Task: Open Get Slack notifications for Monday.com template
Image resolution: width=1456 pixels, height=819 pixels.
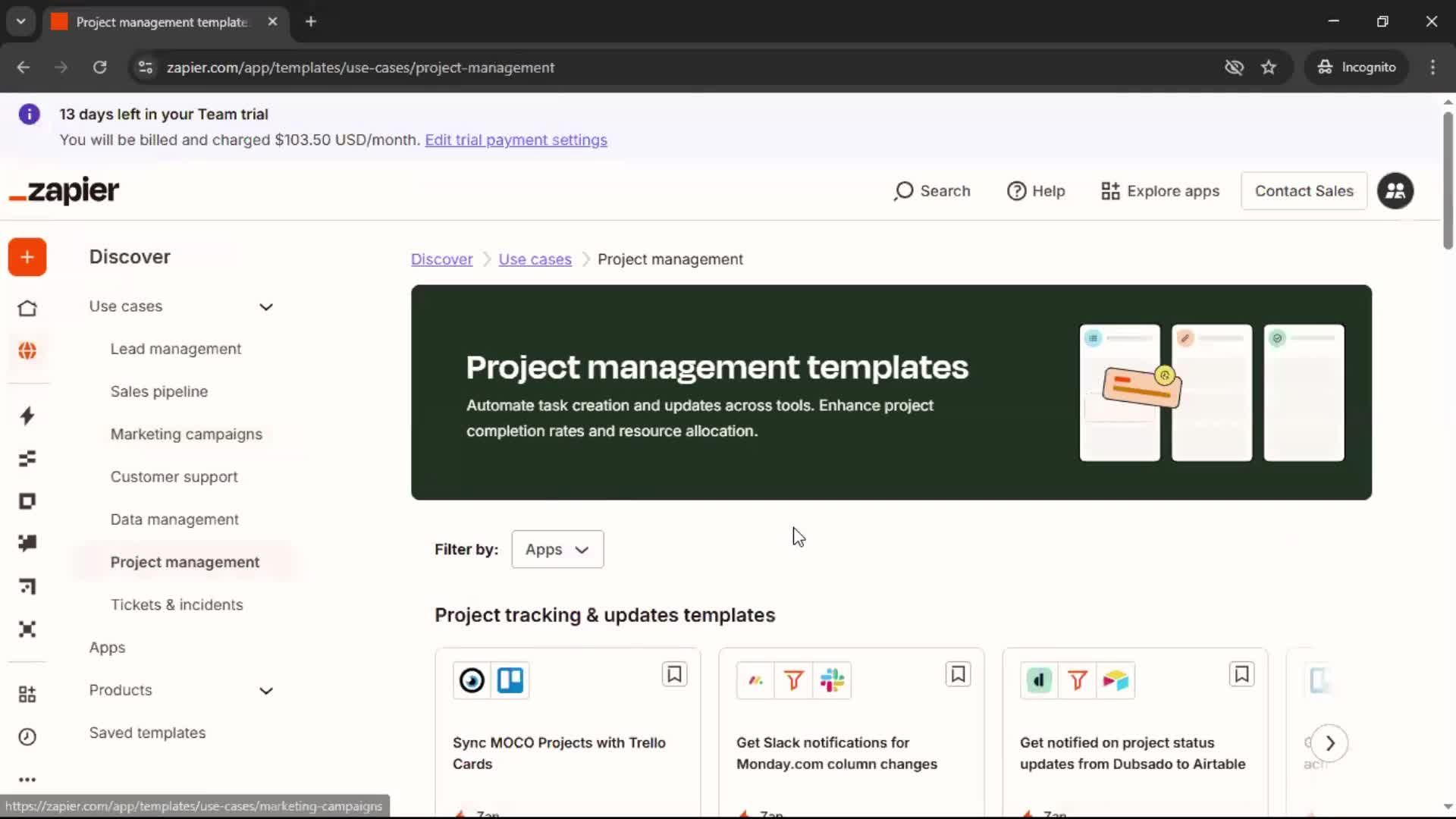Action: click(836, 753)
